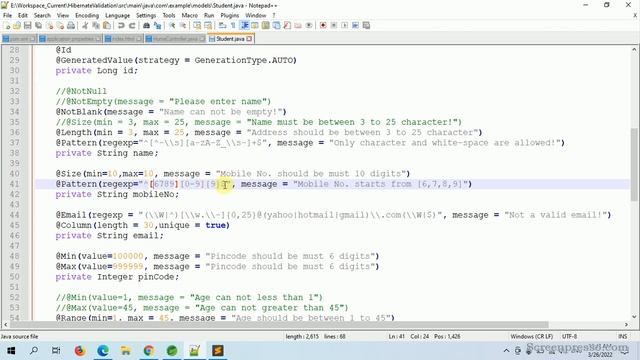Screen dimensions: 640x360
Task: Save the current recorded macro icon
Action: pos(366,25)
